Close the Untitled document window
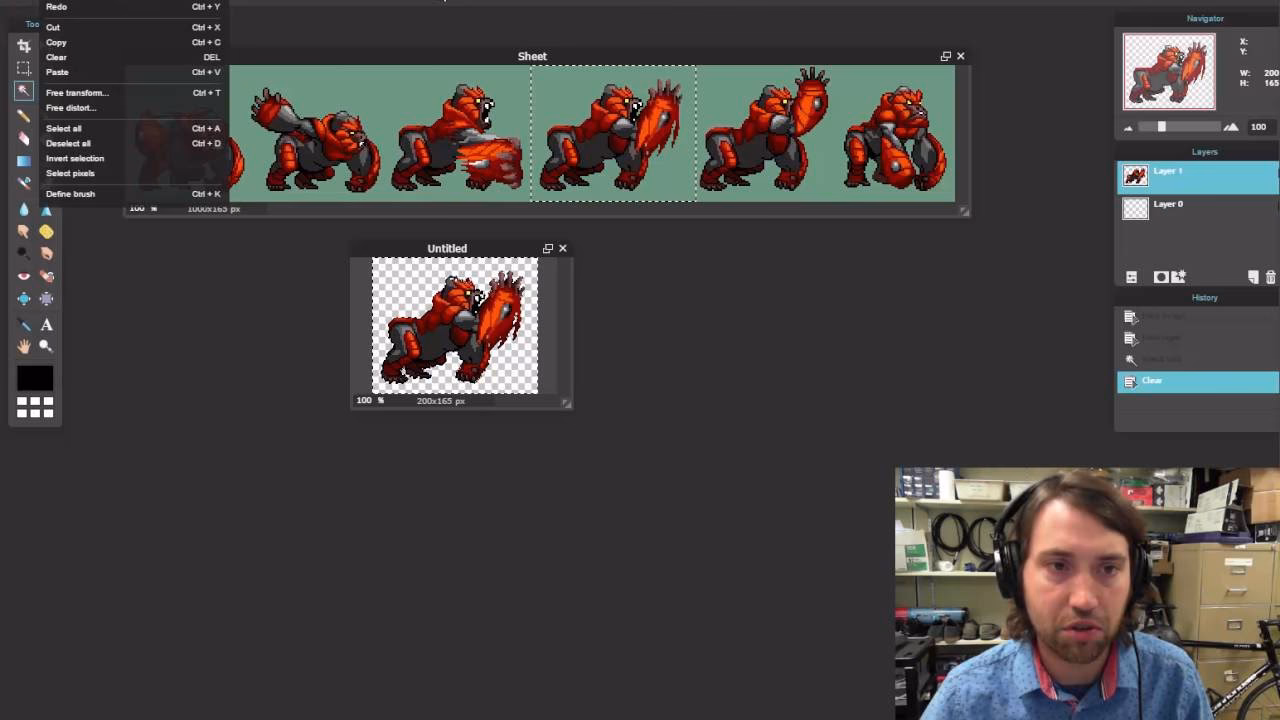The height and width of the screenshot is (720, 1280). (x=563, y=249)
